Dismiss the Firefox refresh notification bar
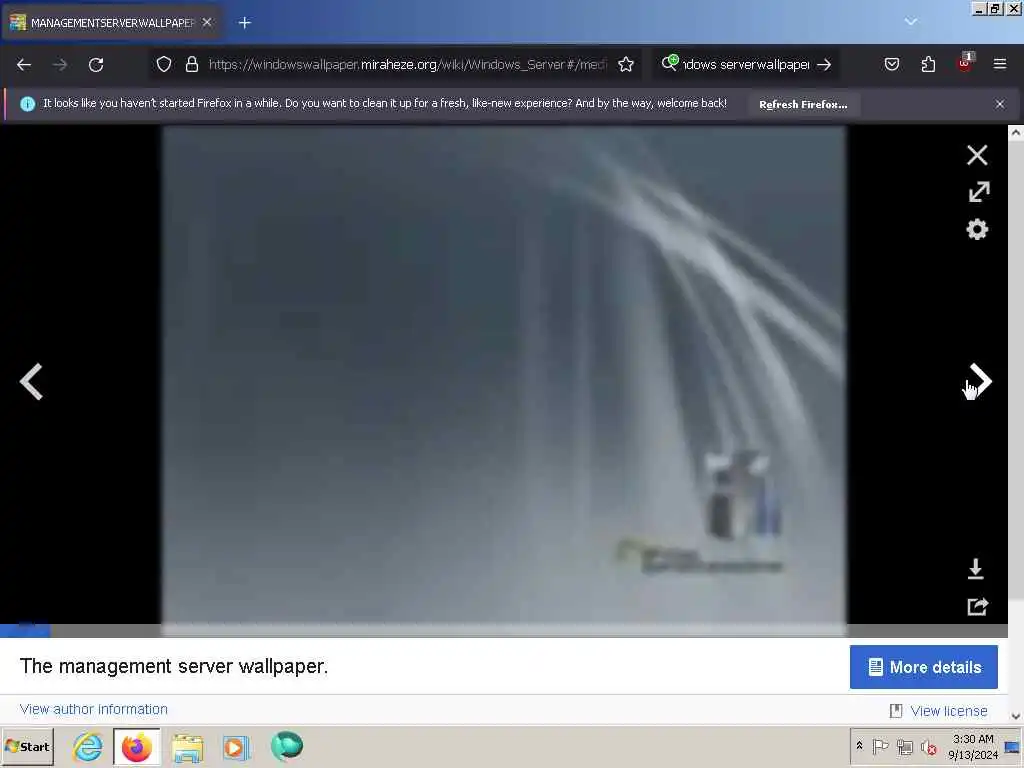The image size is (1024, 768). 999,104
